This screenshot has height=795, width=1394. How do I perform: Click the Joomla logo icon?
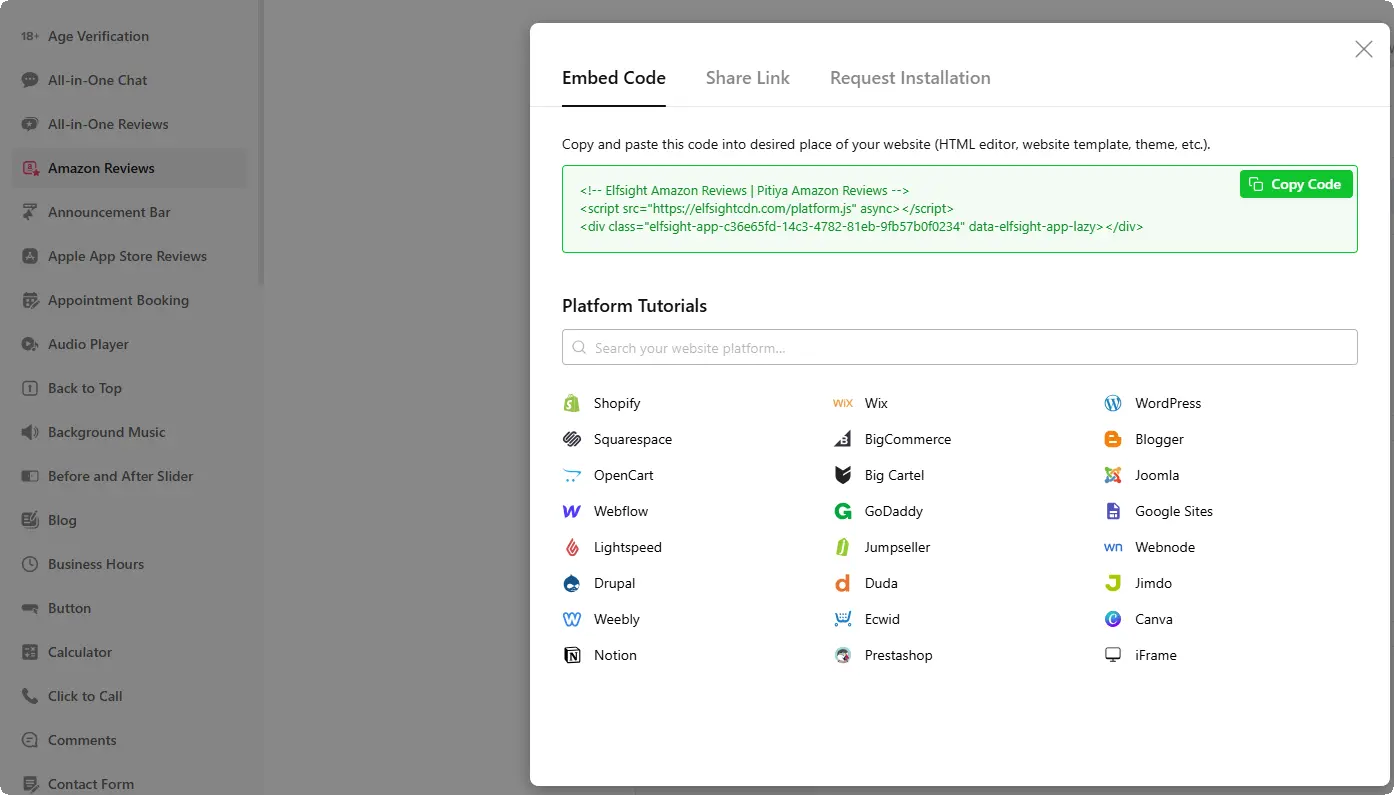click(1113, 475)
